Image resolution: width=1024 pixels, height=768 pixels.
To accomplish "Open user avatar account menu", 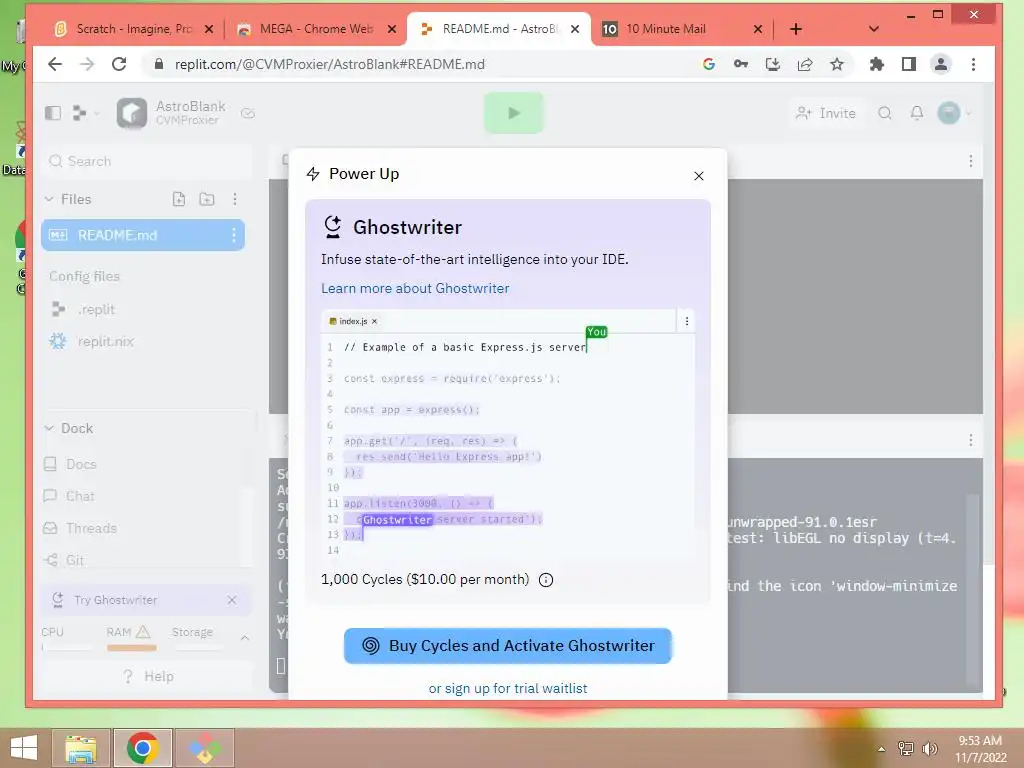I will click(x=954, y=113).
